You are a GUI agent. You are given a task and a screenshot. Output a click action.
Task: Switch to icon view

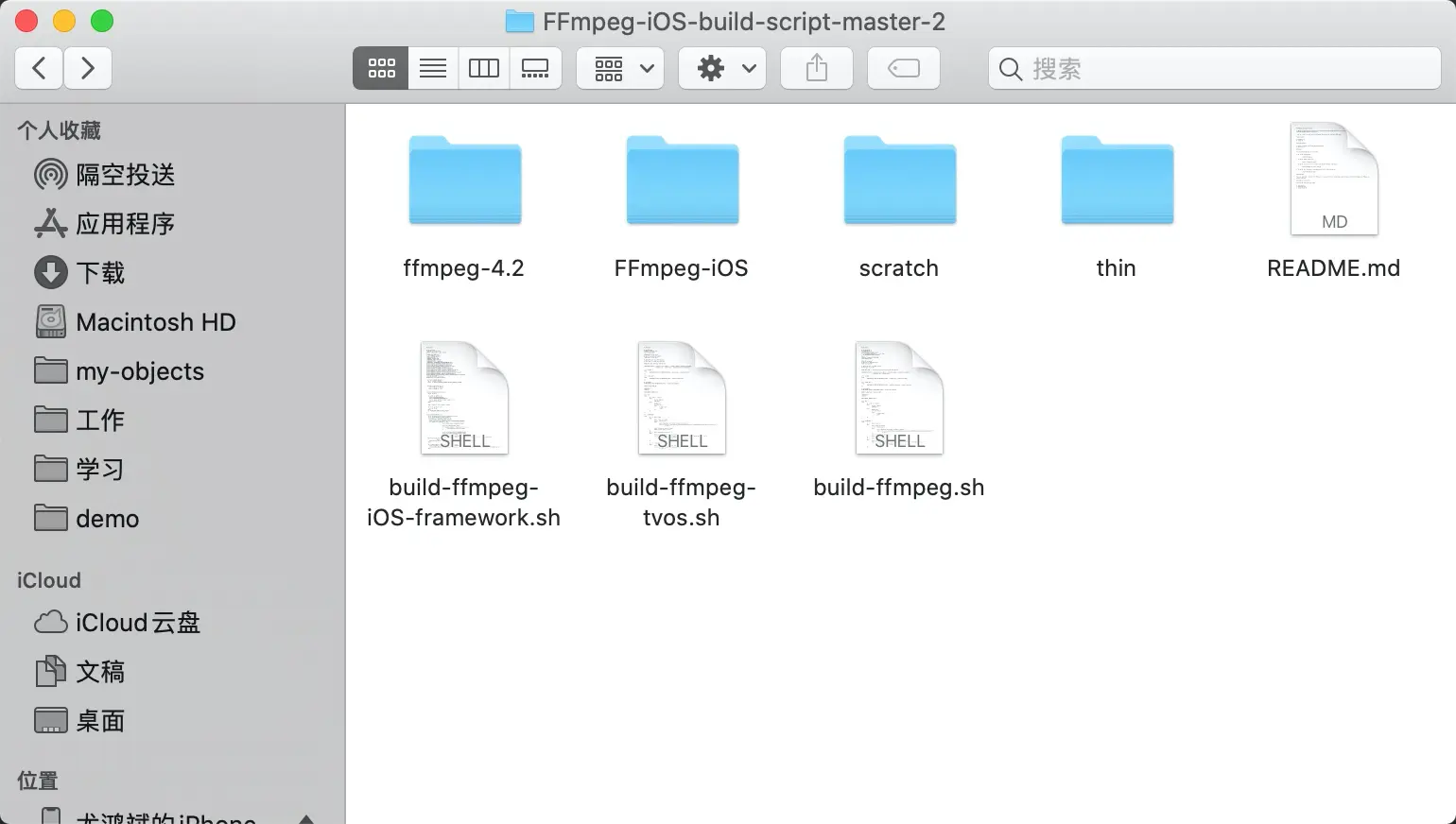[x=381, y=68]
